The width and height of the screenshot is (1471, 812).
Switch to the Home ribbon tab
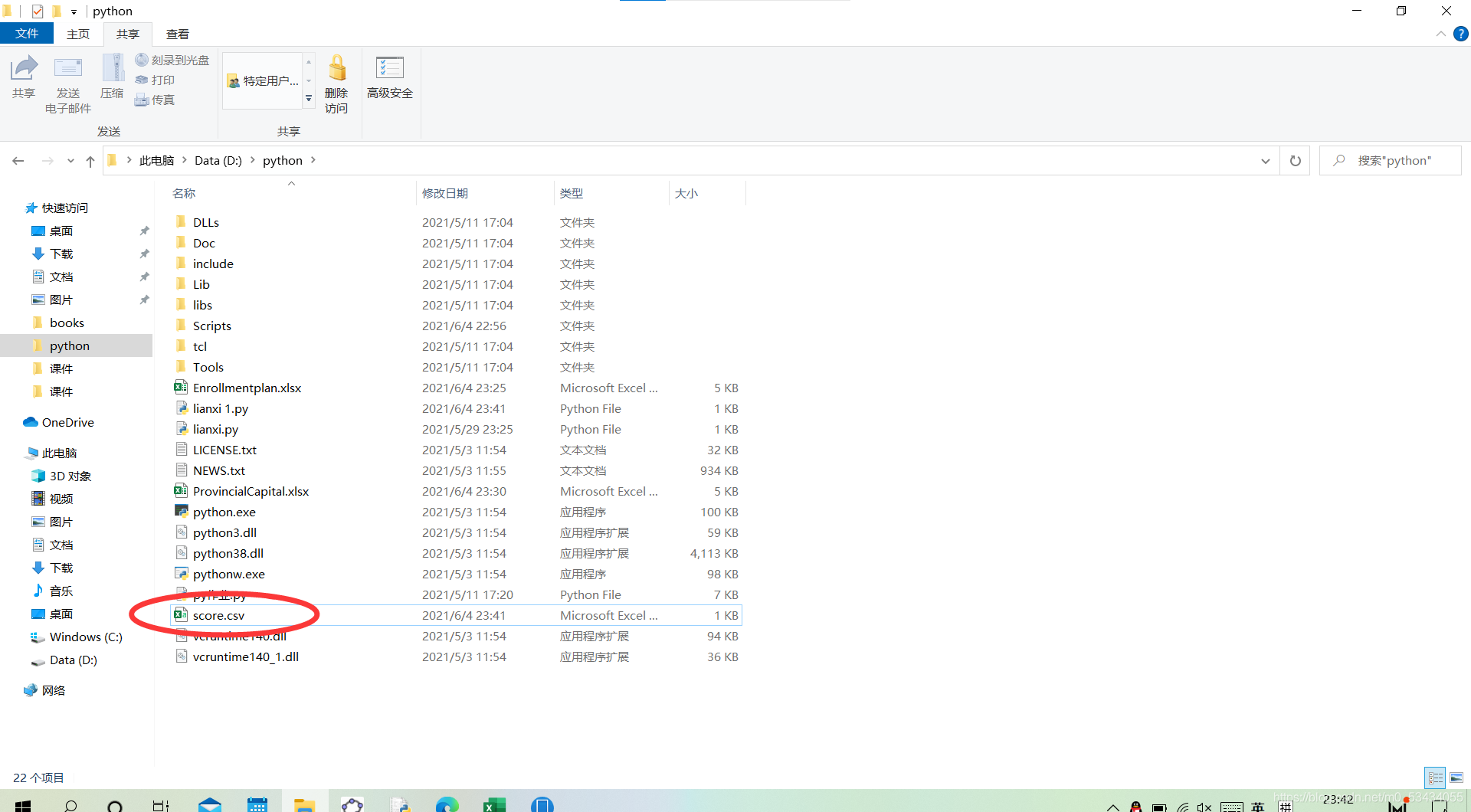point(78,34)
